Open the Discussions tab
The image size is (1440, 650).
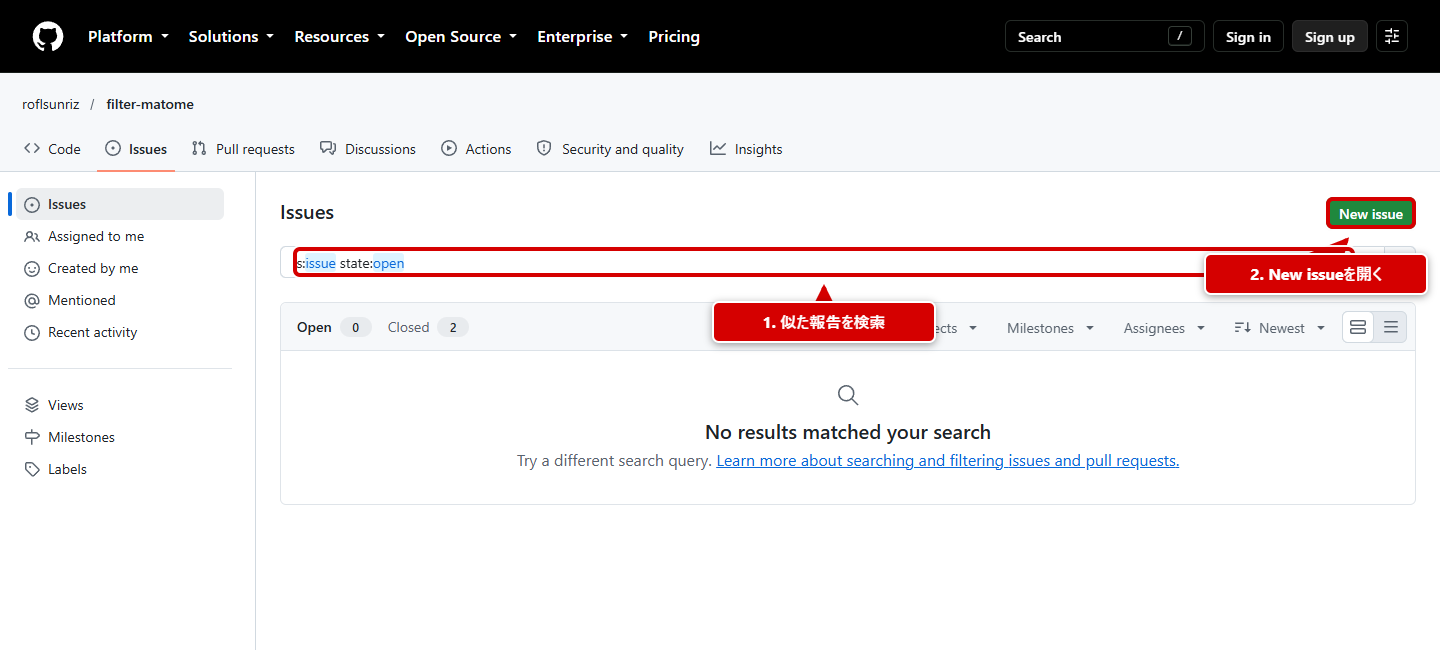(368, 149)
